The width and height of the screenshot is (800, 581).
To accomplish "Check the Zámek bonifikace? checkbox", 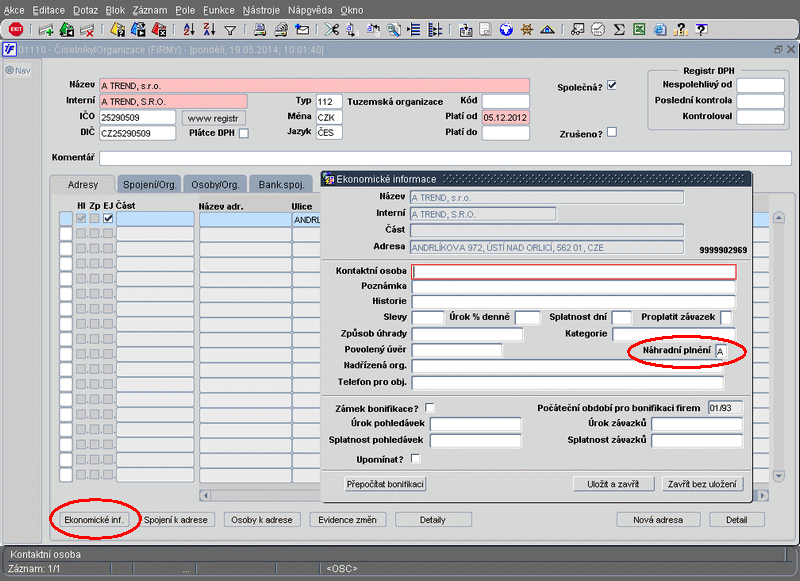I will [430, 408].
